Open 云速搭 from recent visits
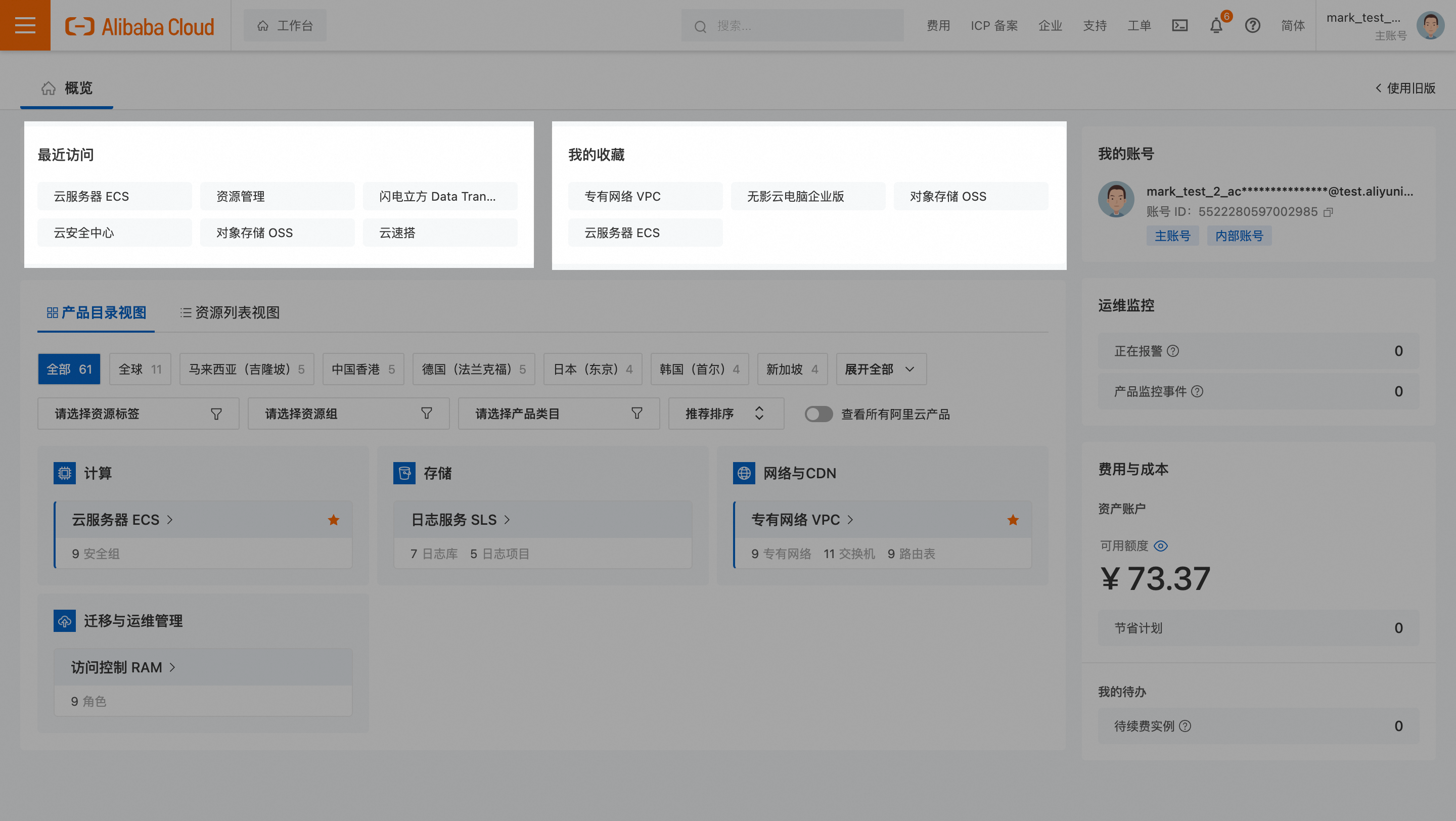 pyautogui.click(x=440, y=232)
